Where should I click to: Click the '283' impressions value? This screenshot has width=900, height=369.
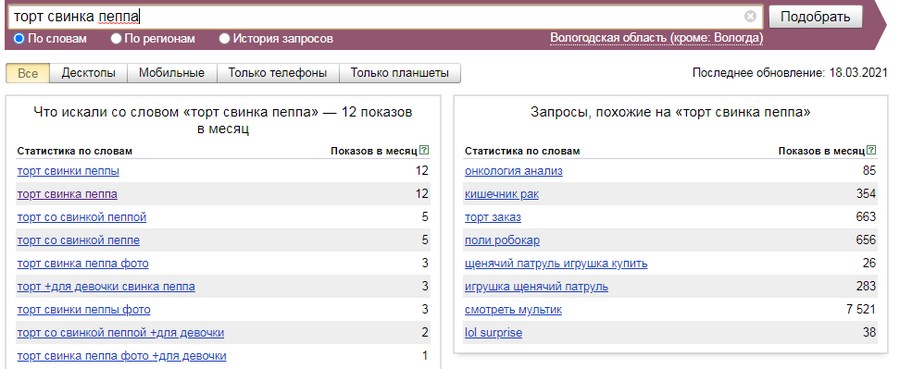click(866, 286)
